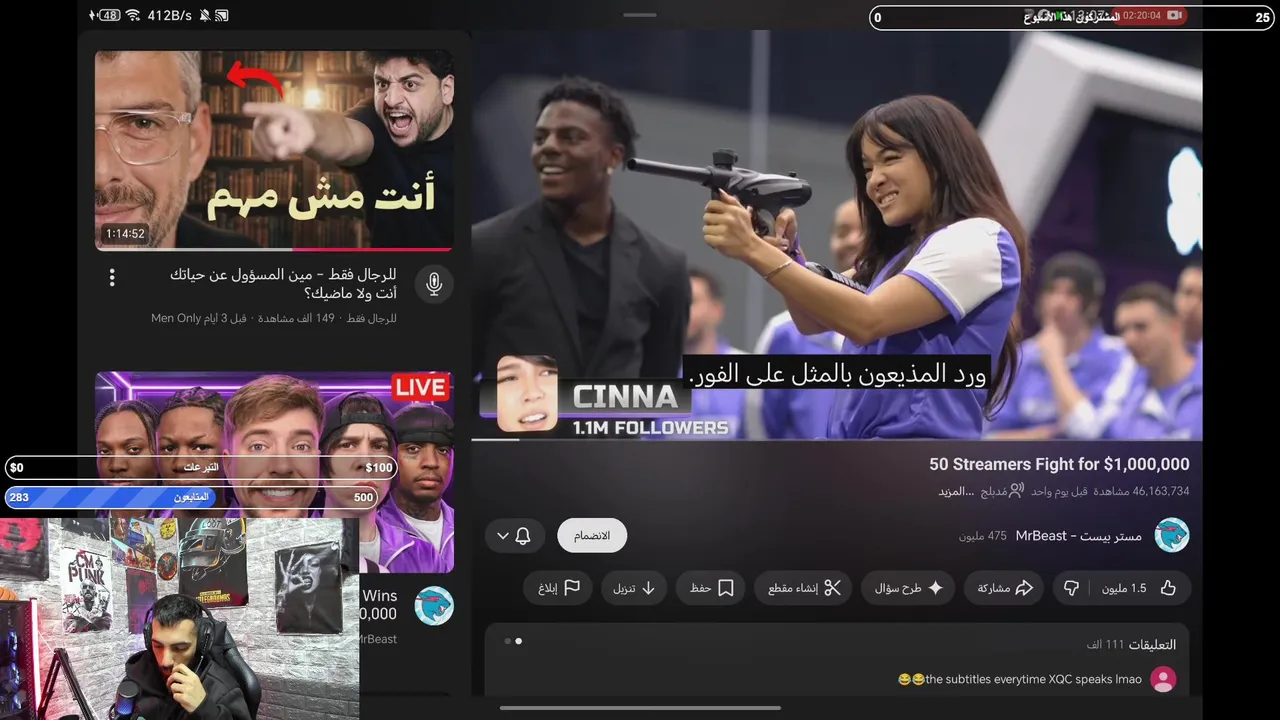The image size is (1280, 720).
Task: Open the LIVE MrBeast stream thumbnail
Action: (x=274, y=472)
